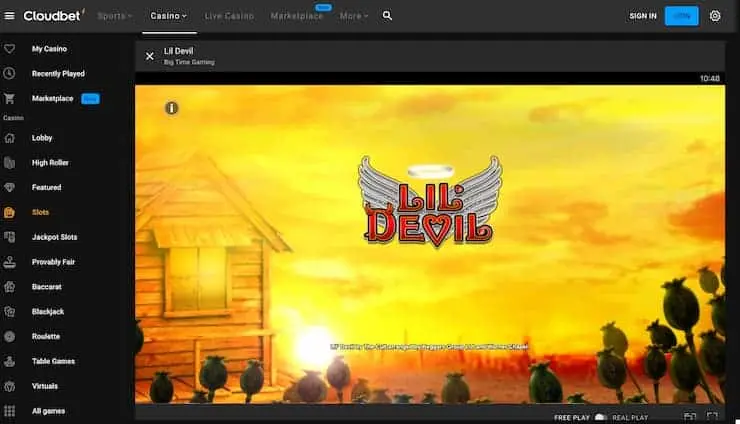740x424 pixels.
Task: Click the Provably Fair icon
Action: click(x=9, y=262)
